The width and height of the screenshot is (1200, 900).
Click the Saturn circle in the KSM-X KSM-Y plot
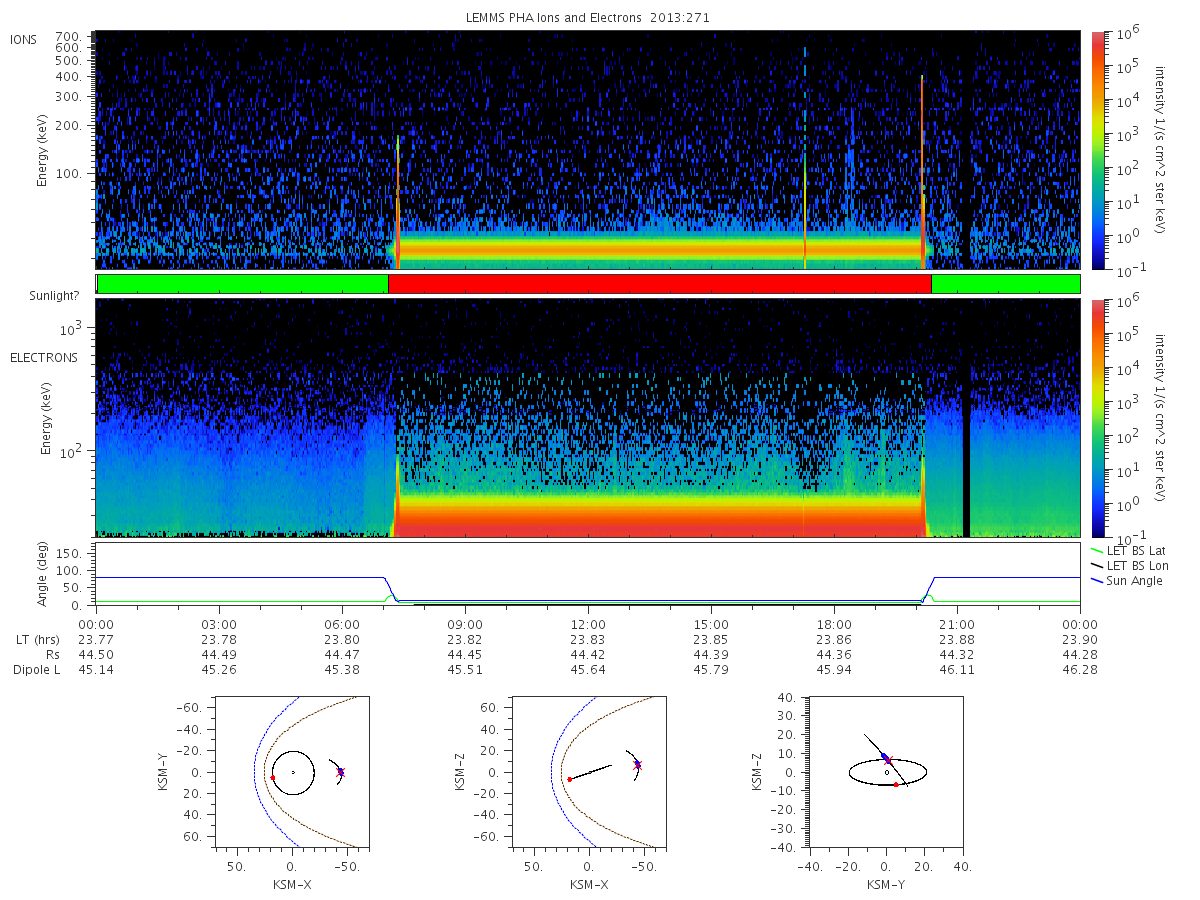coord(293,772)
